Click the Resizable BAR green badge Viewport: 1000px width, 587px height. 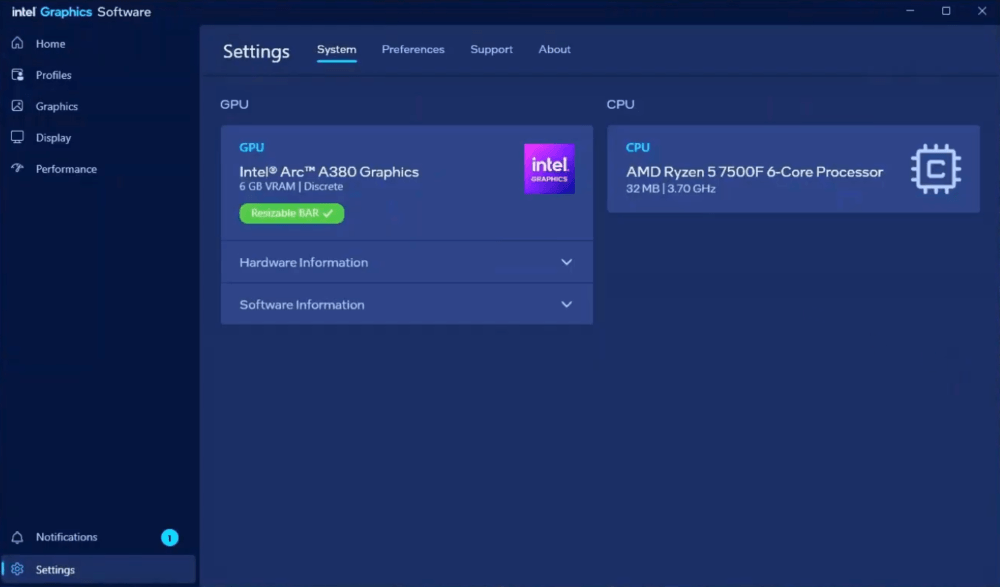click(291, 213)
